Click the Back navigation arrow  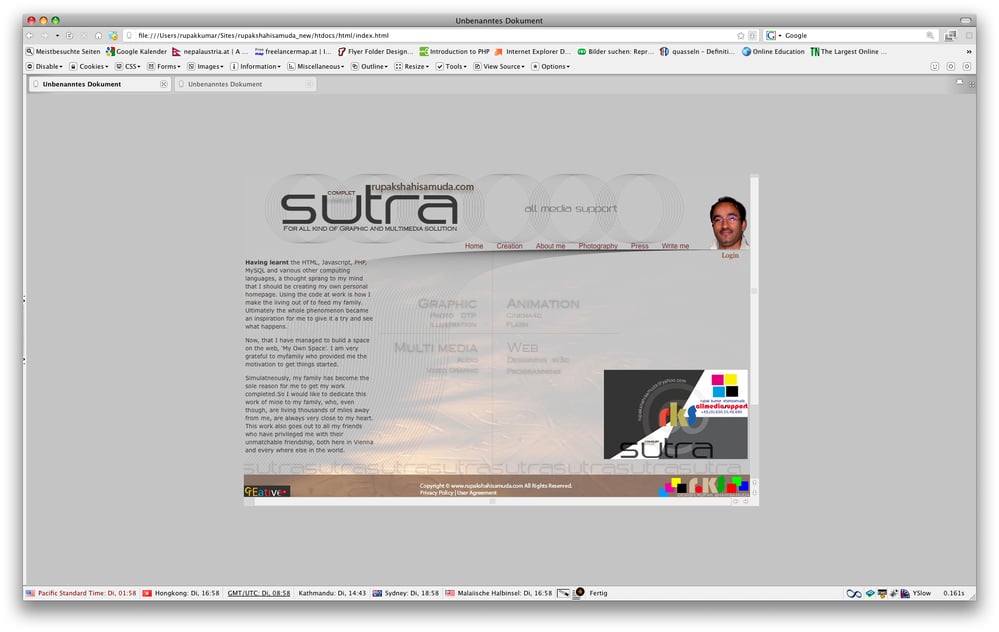(x=29, y=36)
